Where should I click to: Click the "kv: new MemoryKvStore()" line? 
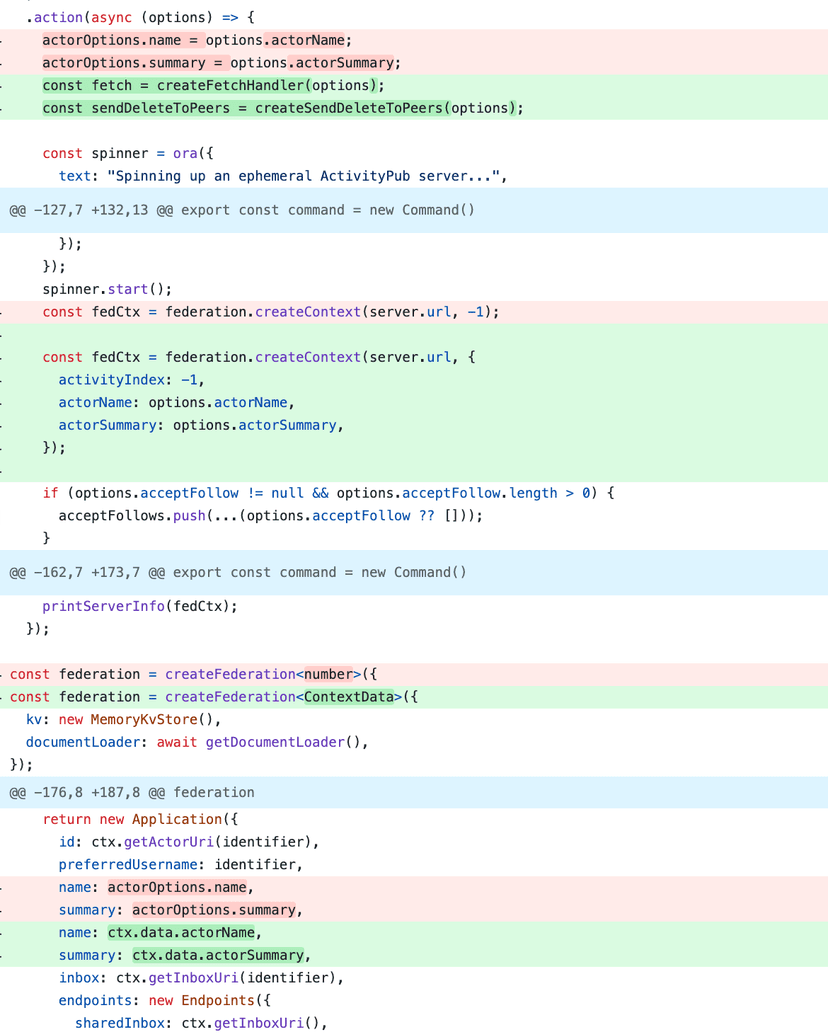point(123,719)
